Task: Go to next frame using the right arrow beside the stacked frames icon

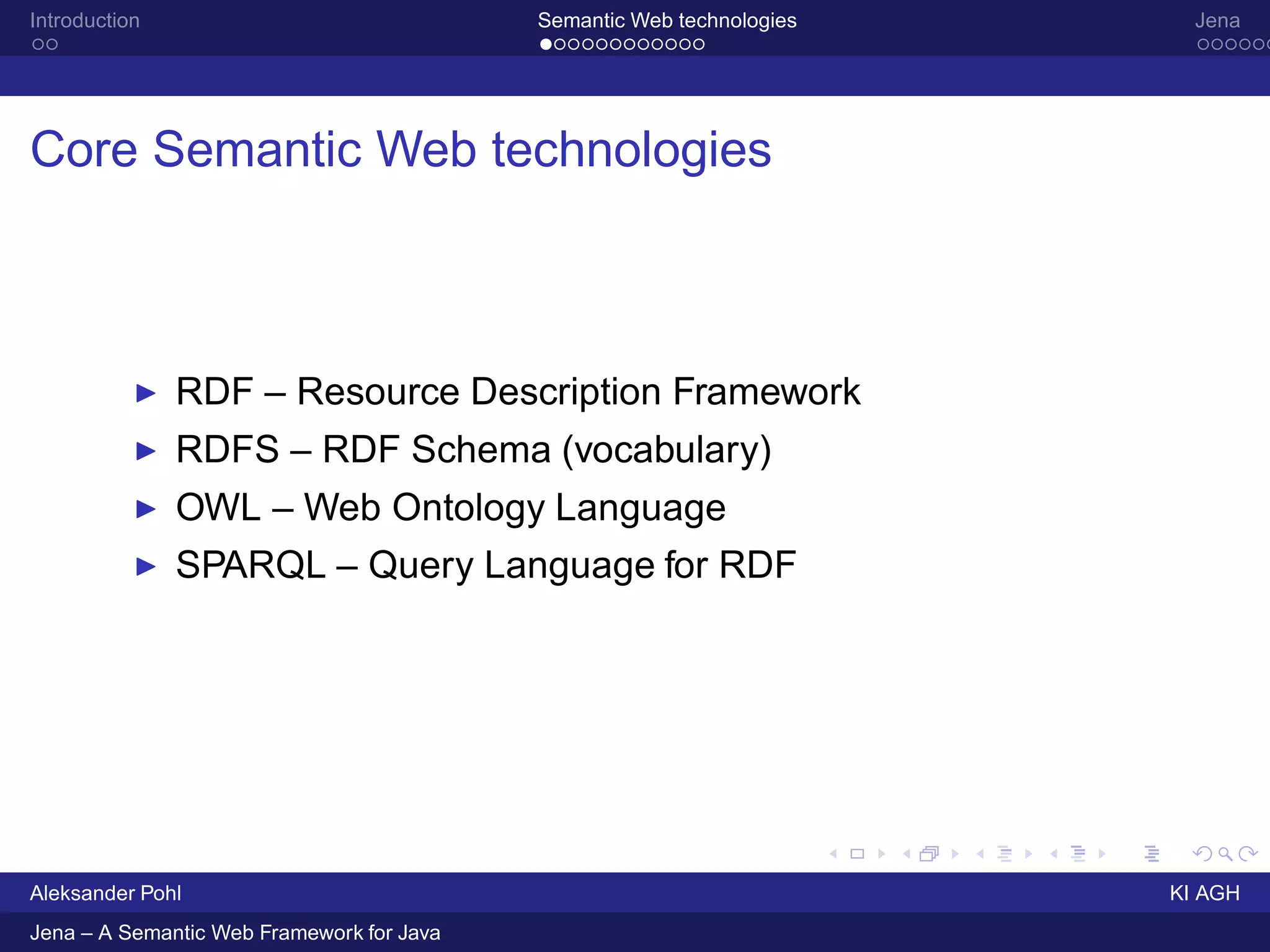Action: pos(955,853)
